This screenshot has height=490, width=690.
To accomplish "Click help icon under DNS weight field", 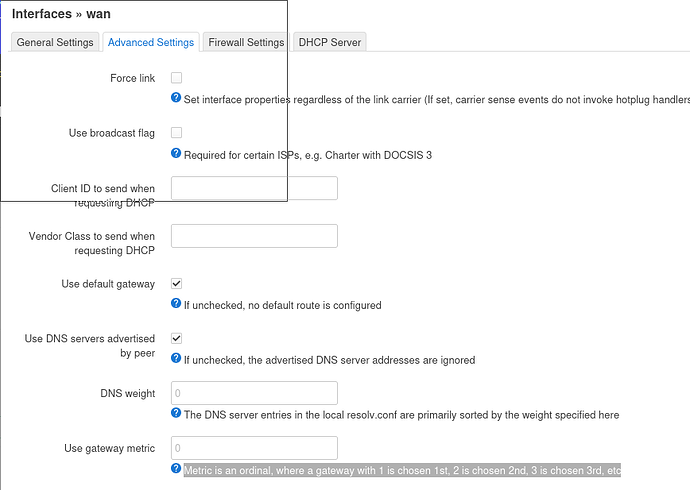I will 176,413.
